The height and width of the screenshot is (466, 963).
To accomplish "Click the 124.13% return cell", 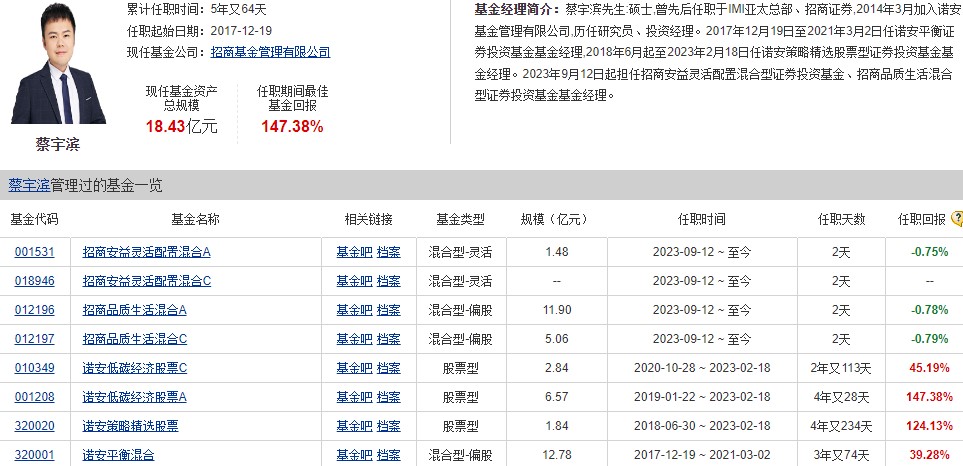I will click(x=929, y=426).
